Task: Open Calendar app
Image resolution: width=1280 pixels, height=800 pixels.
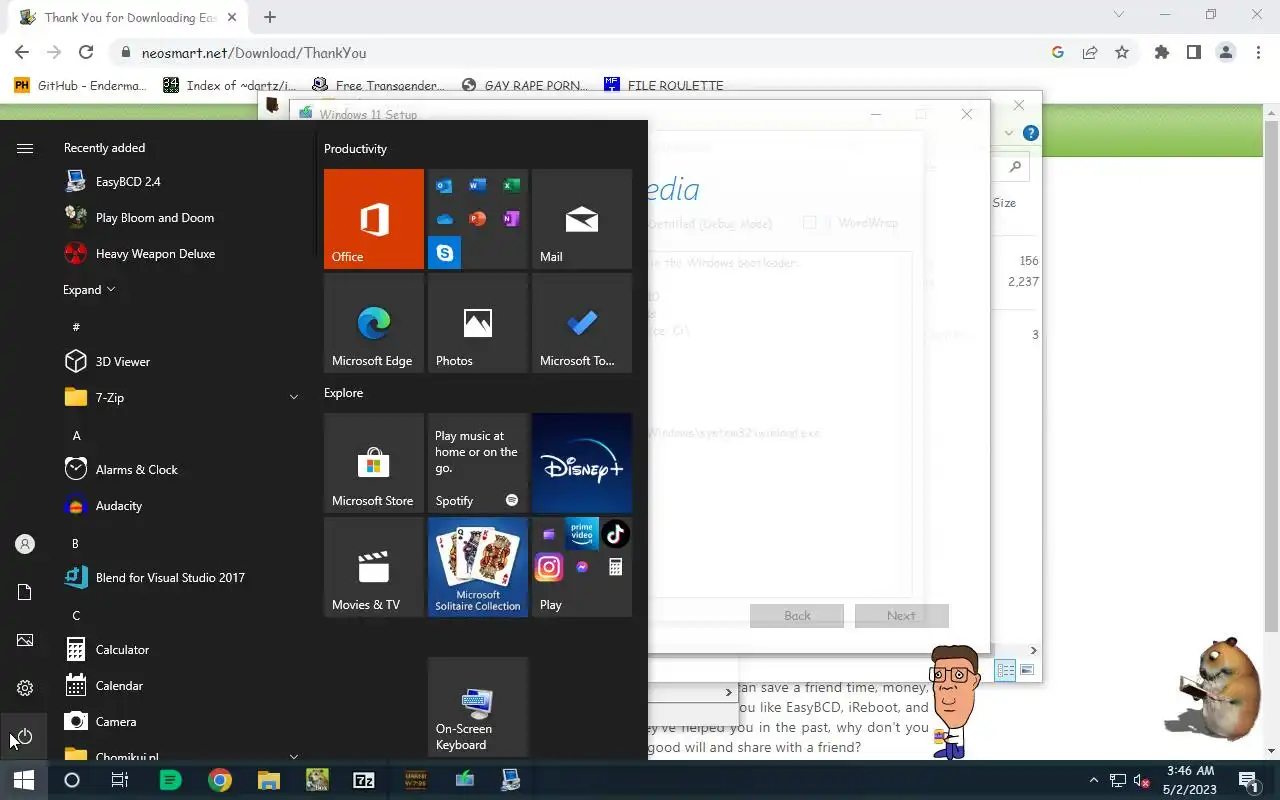Action: click(180, 686)
